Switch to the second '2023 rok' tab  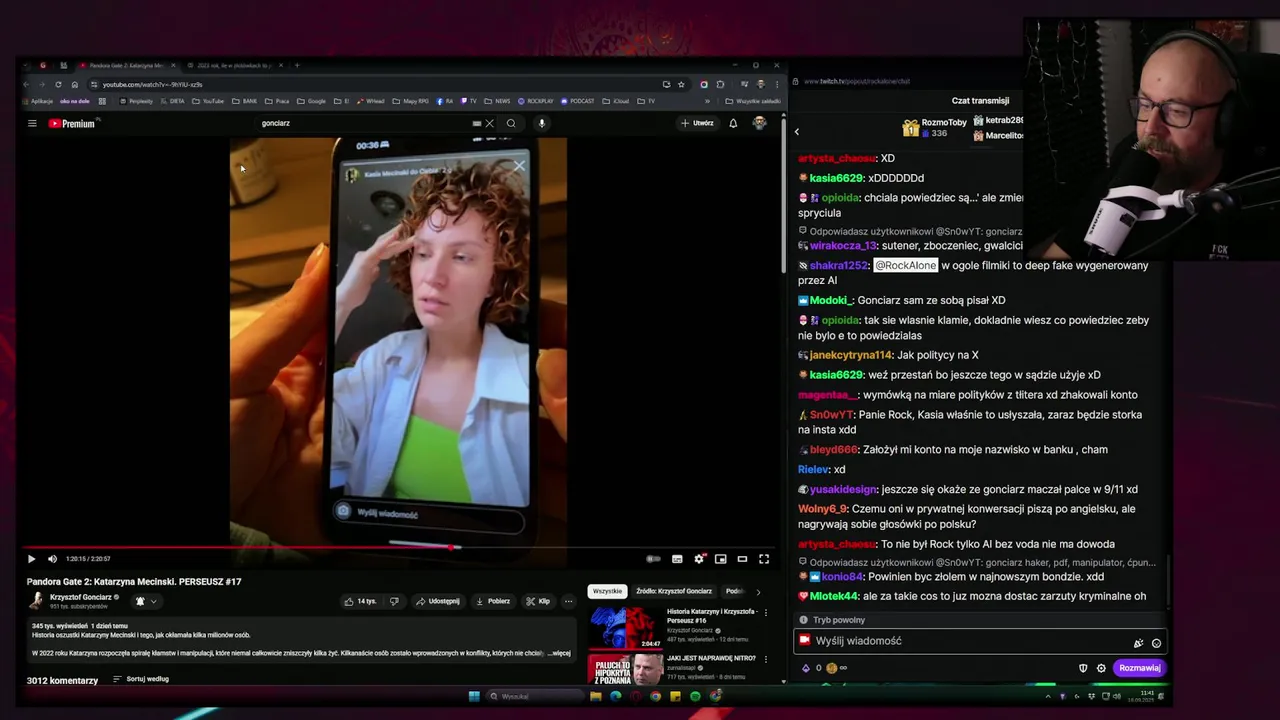(234, 65)
